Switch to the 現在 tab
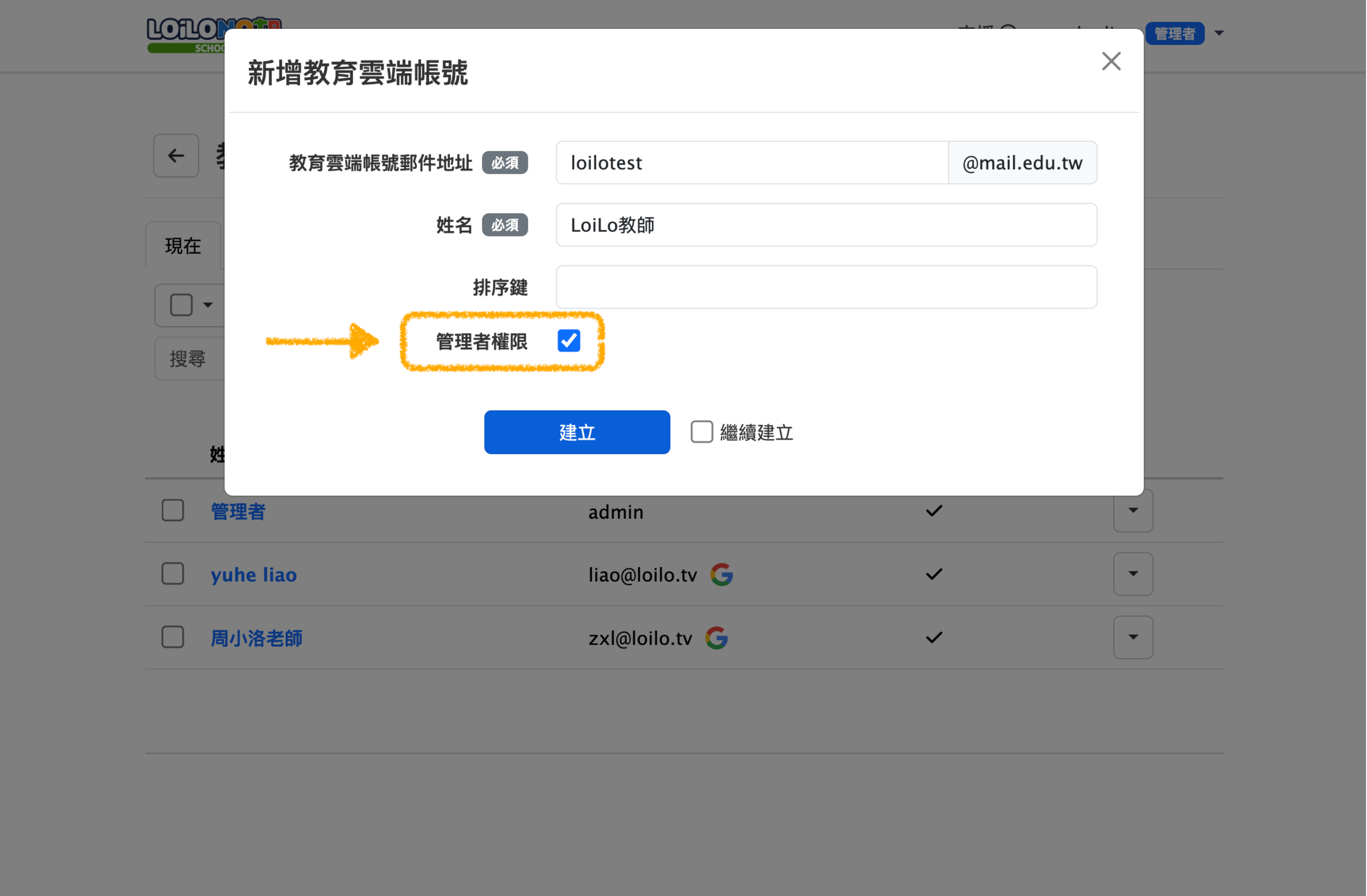 [x=183, y=246]
